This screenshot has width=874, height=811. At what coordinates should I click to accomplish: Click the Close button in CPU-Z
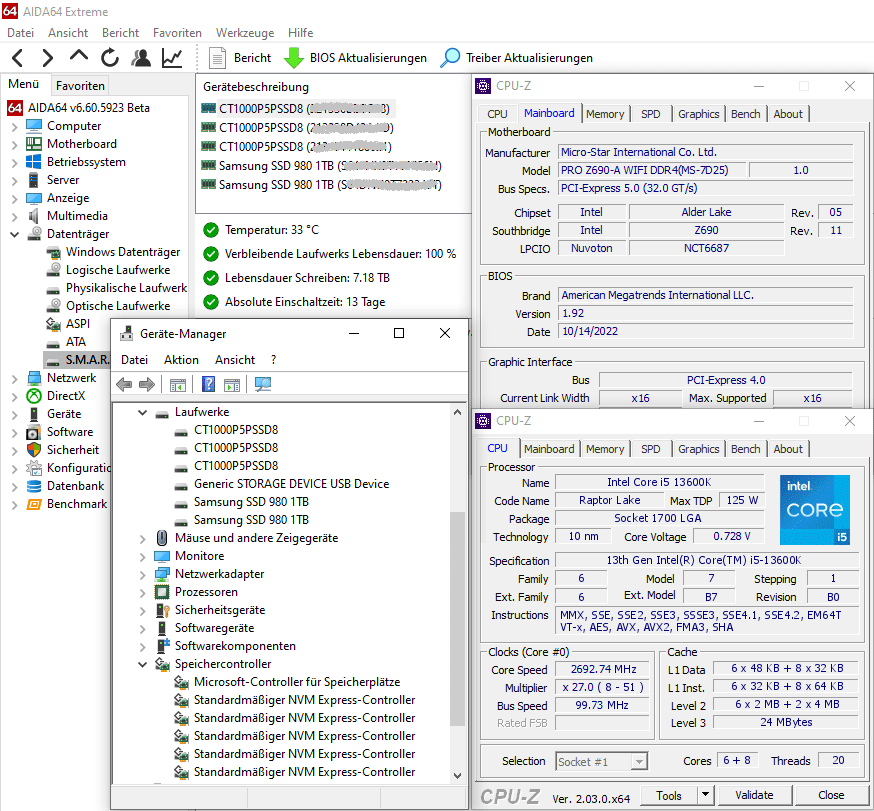click(831, 795)
